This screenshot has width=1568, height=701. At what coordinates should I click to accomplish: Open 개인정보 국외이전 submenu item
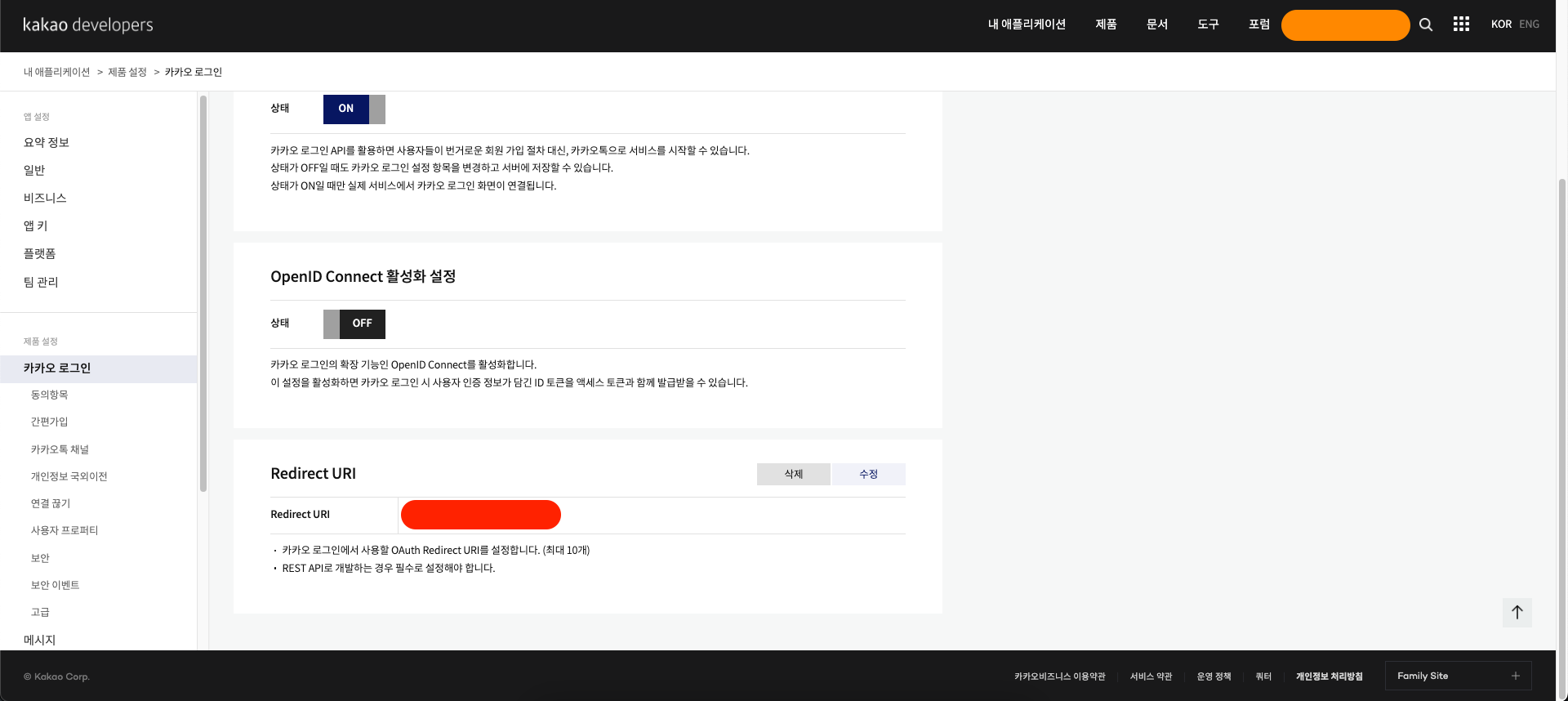tap(69, 476)
